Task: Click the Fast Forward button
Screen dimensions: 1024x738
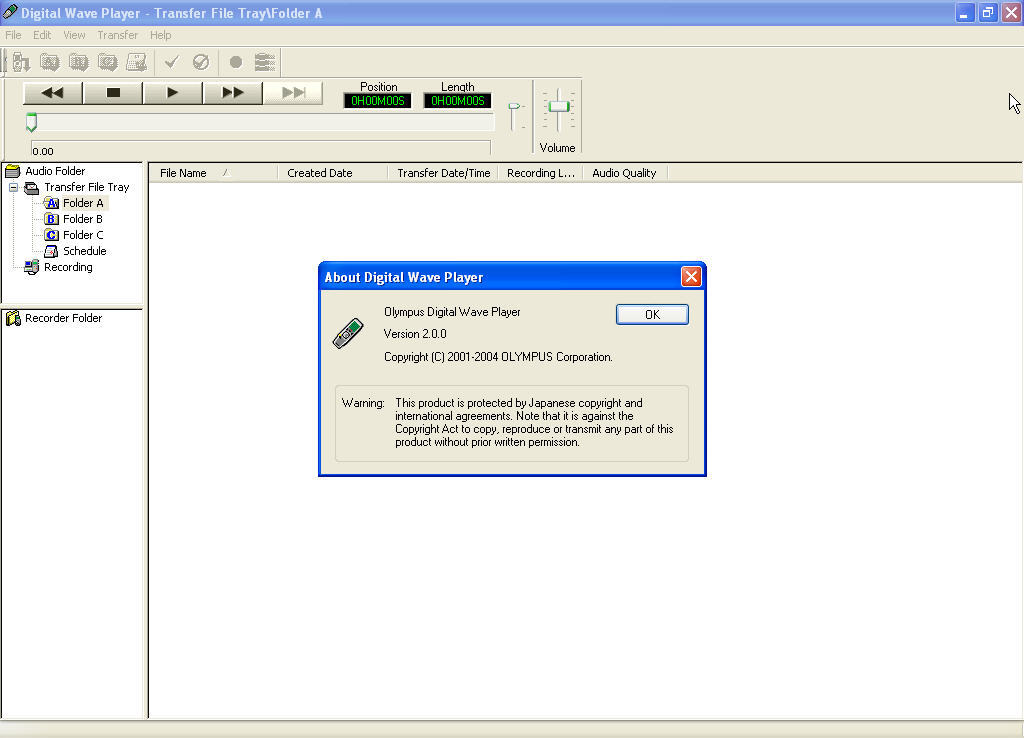Action: (232, 93)
